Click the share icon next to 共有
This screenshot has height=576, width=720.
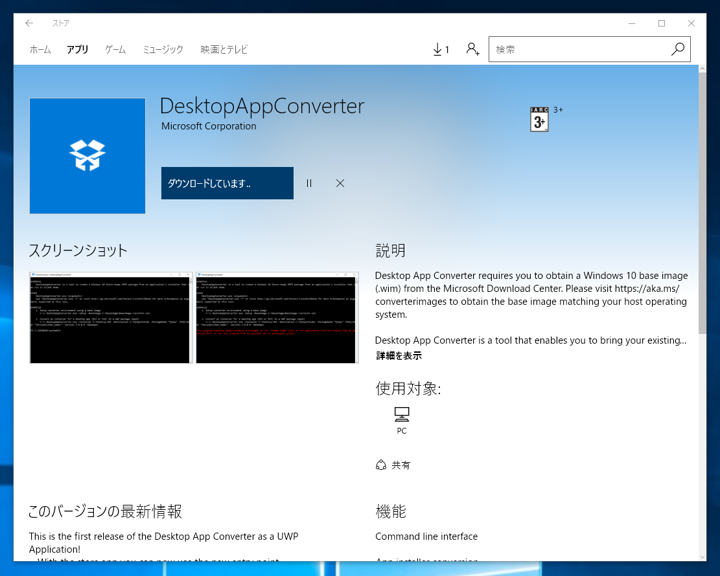point(381,465)
